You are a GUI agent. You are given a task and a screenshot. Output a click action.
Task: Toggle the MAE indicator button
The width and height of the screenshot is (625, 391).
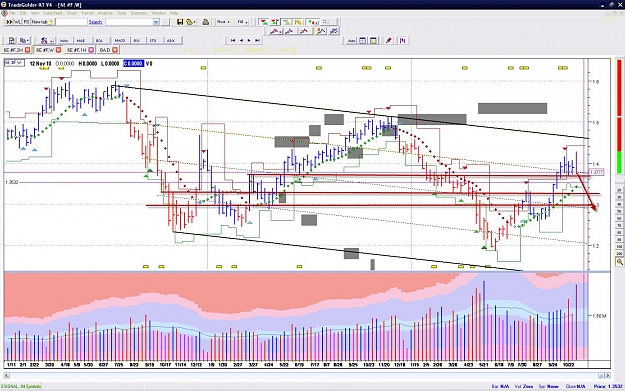pyautogui.click(x=81, y=41)
